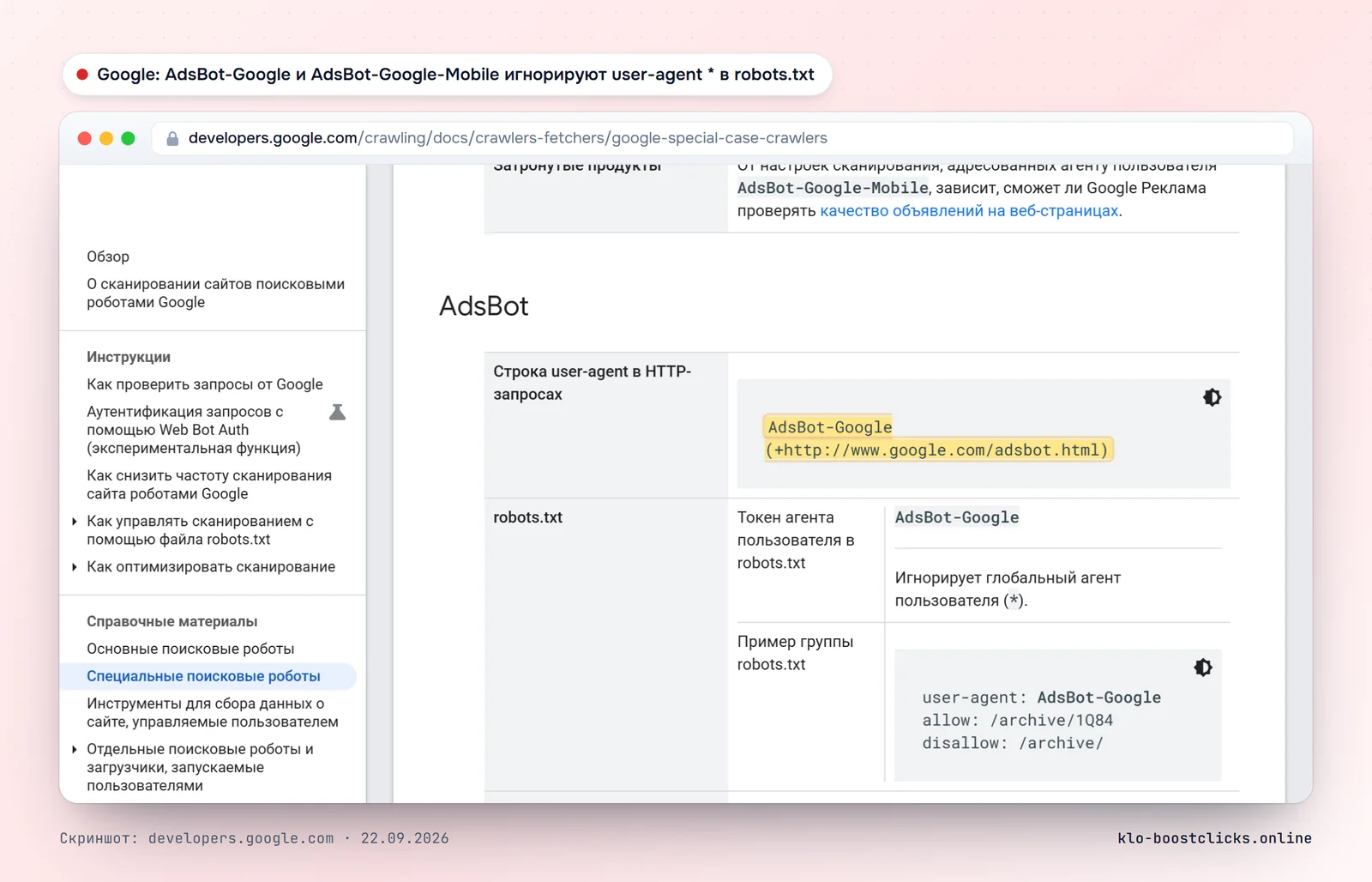This screenshot has height=882, width=1372.
Task: Expand 'Как оптимизировать сканирование' sidebar section
Action: point(75,567)
